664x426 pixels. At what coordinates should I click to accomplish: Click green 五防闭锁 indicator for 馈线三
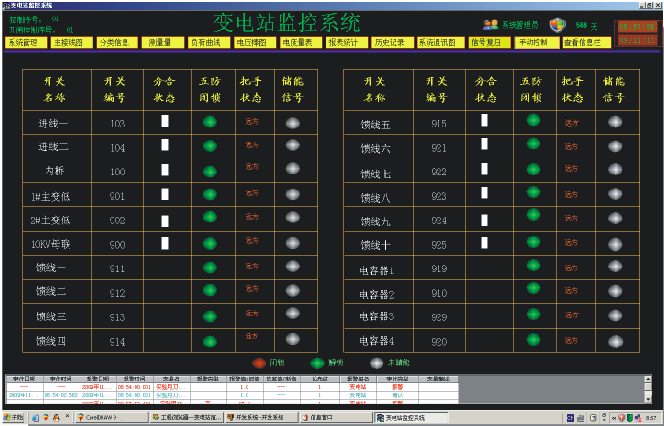(x=209, y=315)
